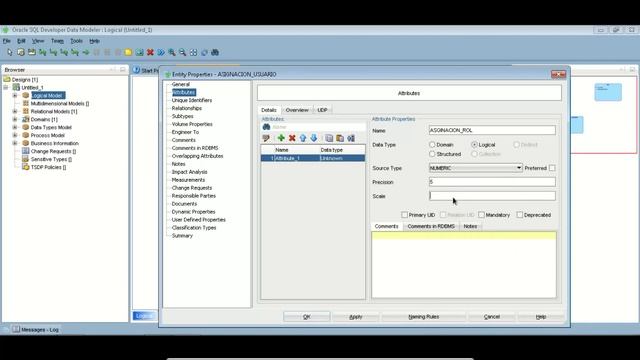Click Engineer to Relational Model icon
Image resolution: width=640 pixels, height=360 pixels.
(161, 52)
